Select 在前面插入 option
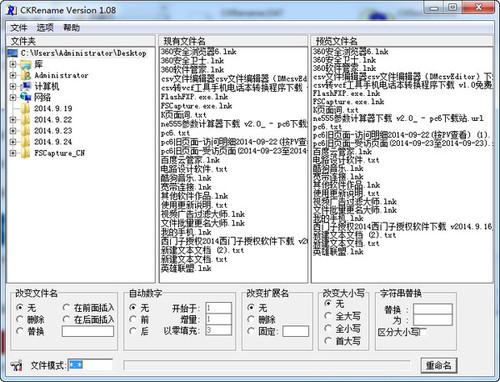The width and height of the screenshot is (500, 382). coord(66,307)
